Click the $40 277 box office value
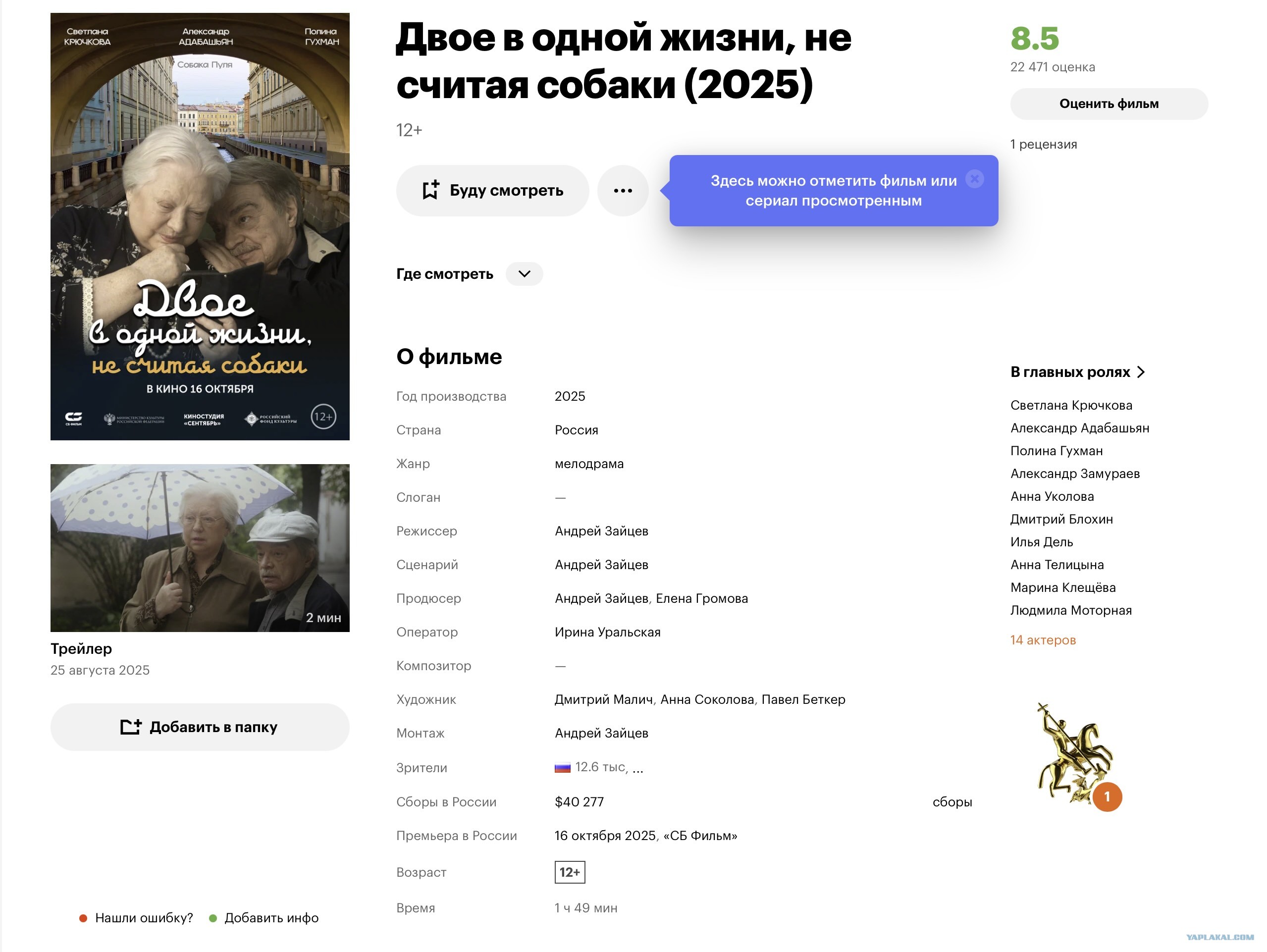This screenshot has width=1267, height=952. pyautogui.click(x=579, y=802)
